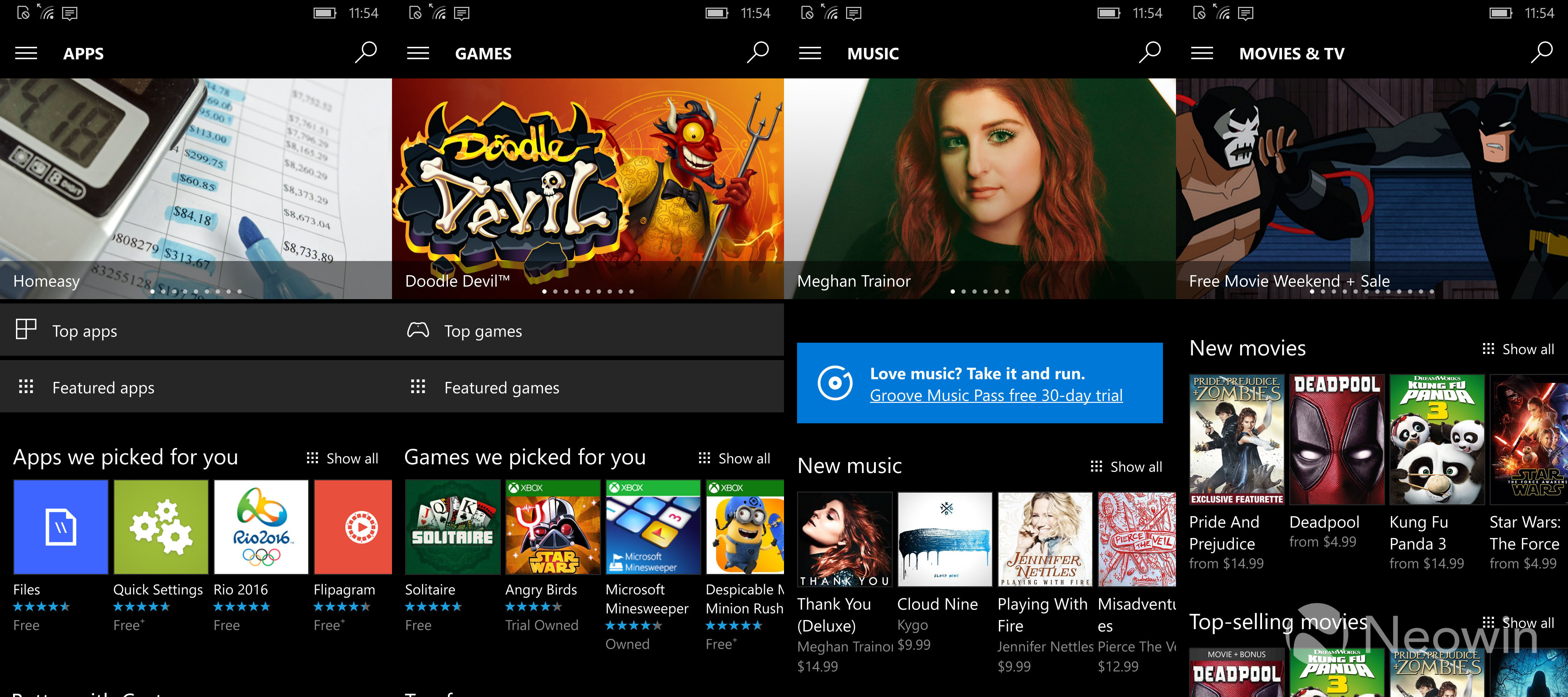Tap message notification icon on GAMES status bar
This screenshot has width=1568, height=697.
[x=462, y=13]
